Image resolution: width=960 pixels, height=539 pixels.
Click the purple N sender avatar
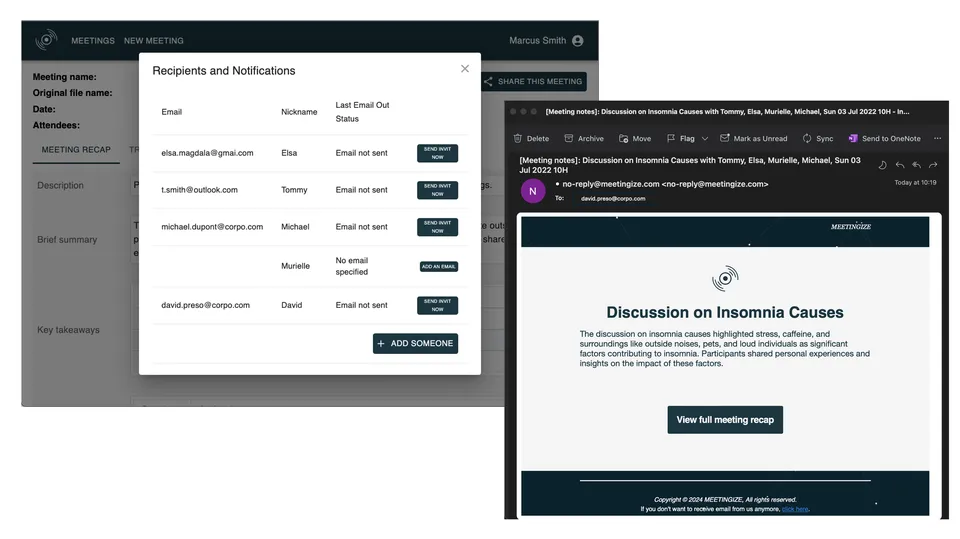533,191
